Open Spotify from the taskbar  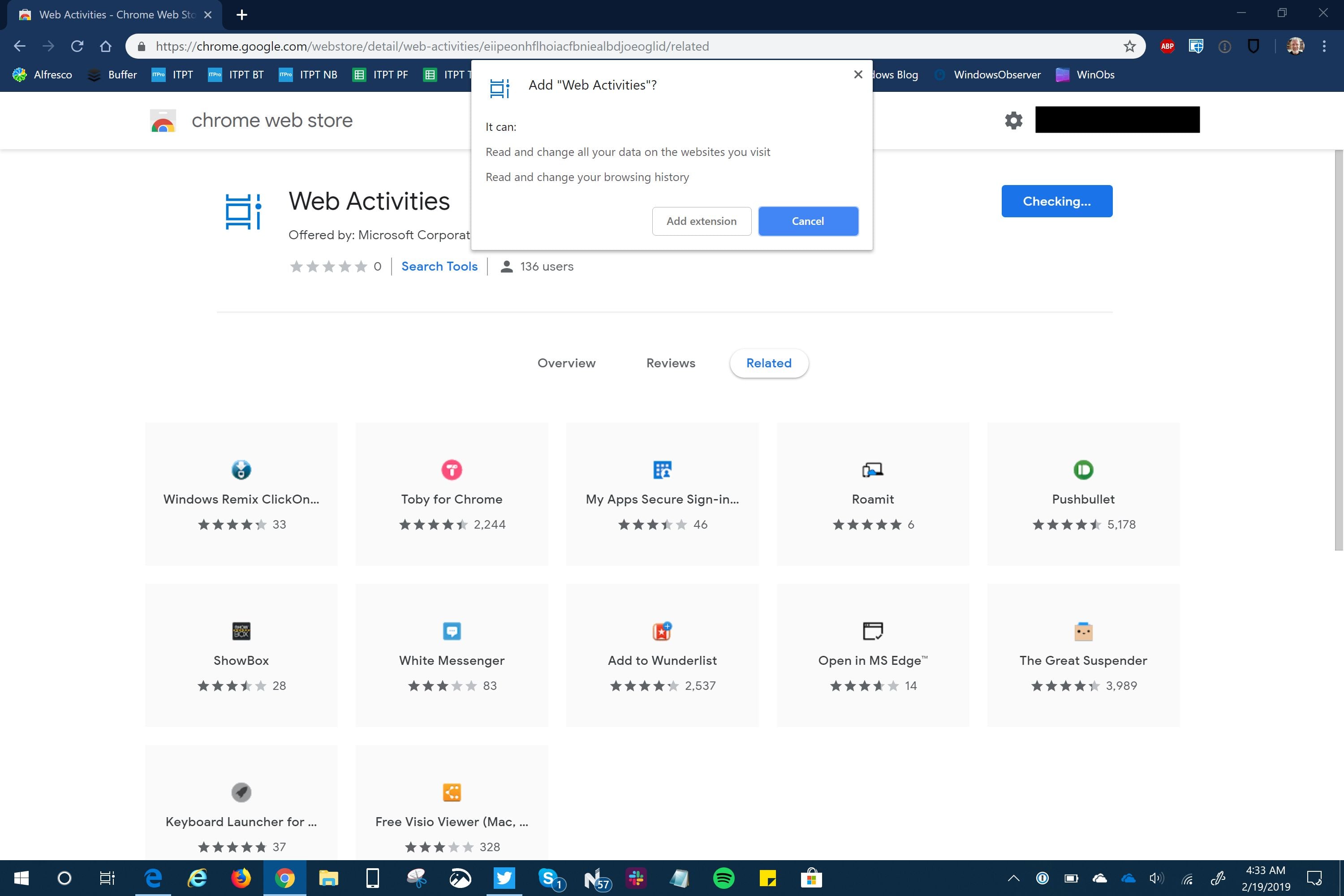pyautogui.click(x=724, y=878)
